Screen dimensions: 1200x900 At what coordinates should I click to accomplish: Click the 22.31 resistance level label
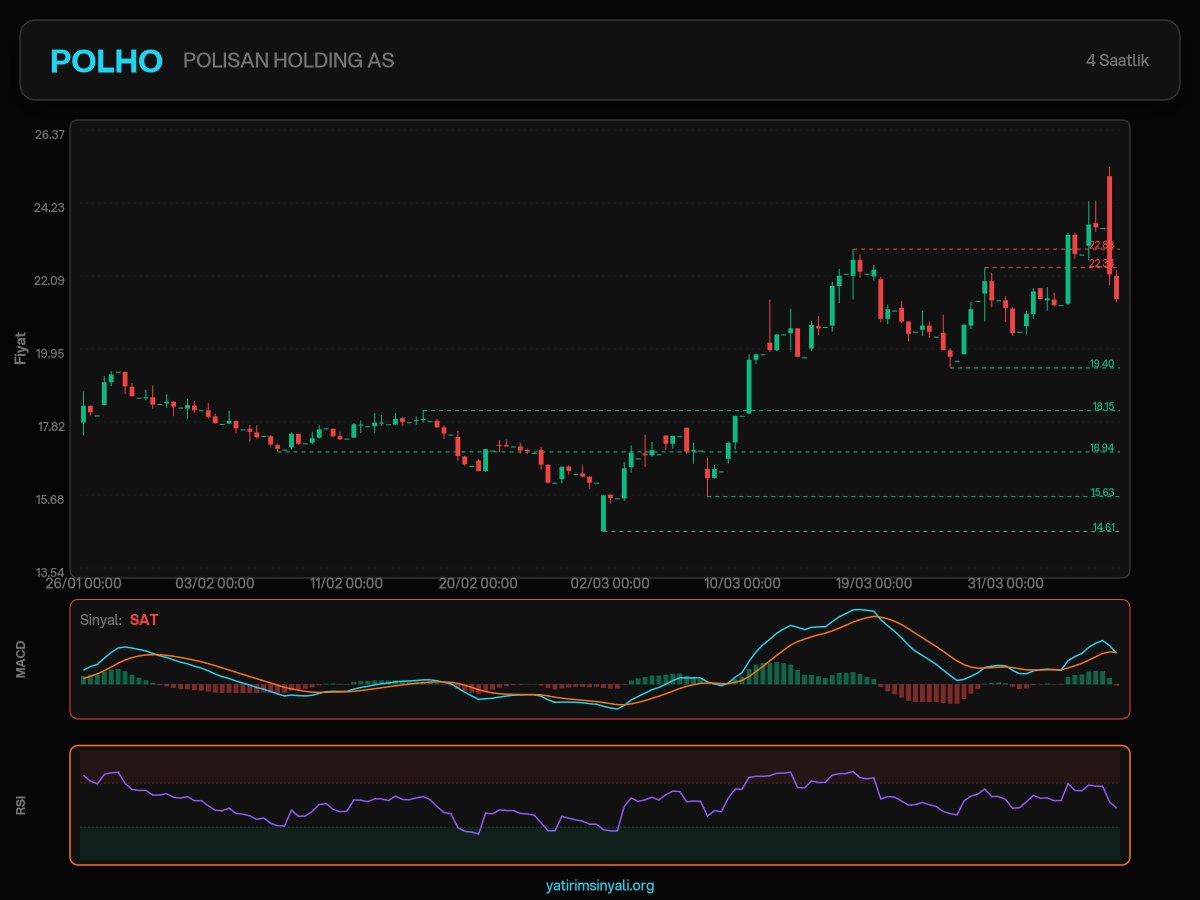1101,264
